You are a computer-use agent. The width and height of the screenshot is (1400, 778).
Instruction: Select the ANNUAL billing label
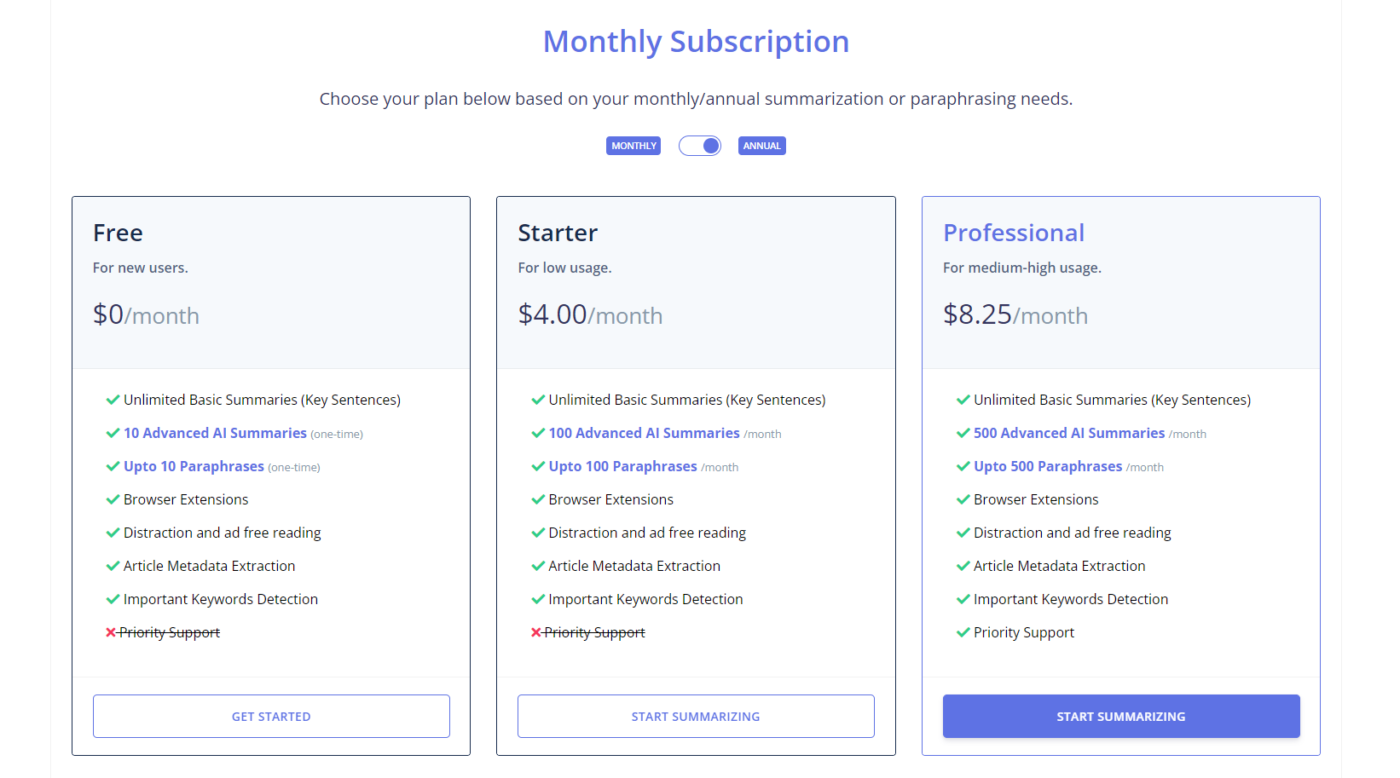click(x=762, y=146)
